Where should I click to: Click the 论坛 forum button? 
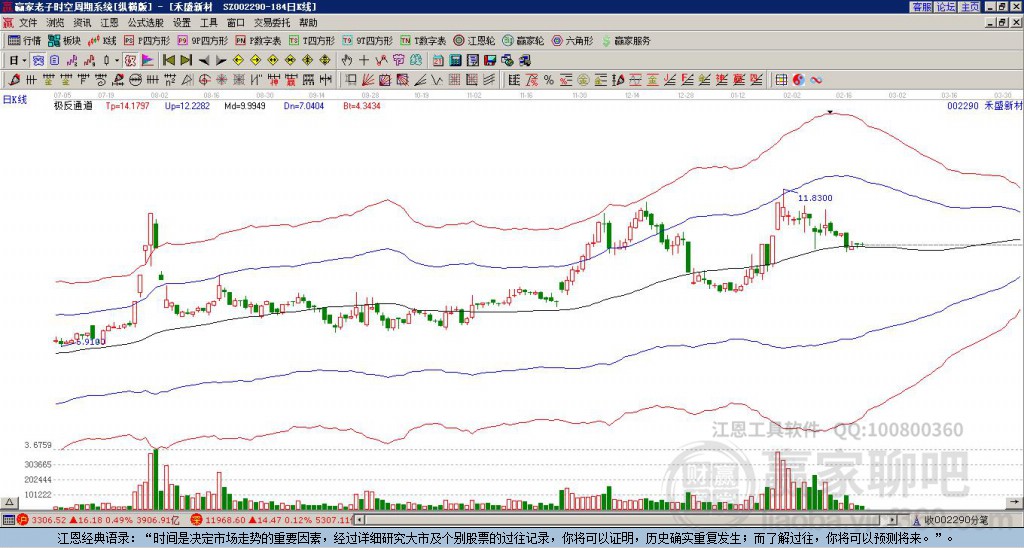tap(945, 7)
